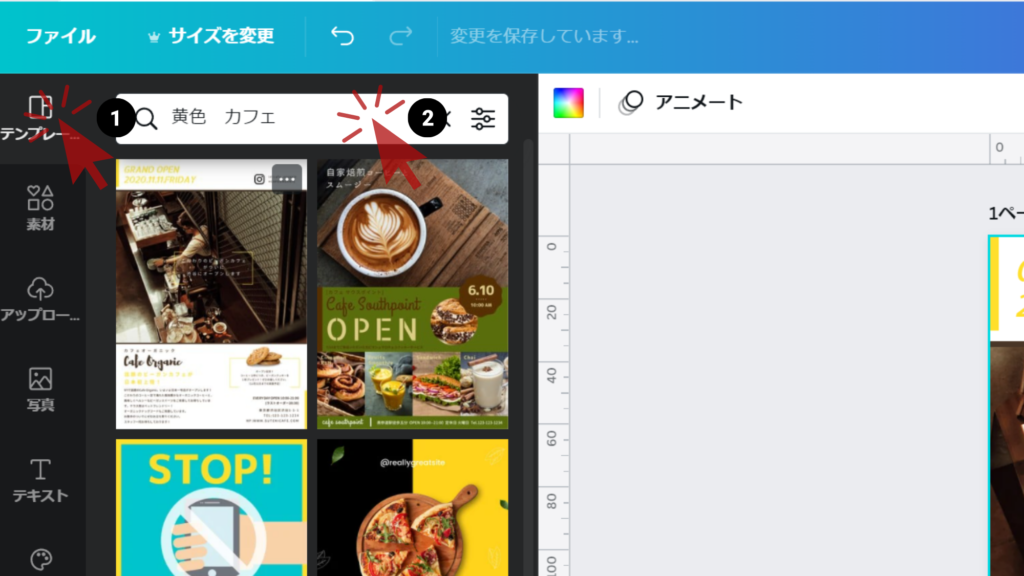The height and width of the screenshot is (576, 1024).
Task: Click the crown icon beside サイズを変更
Action: coord(154,37)
